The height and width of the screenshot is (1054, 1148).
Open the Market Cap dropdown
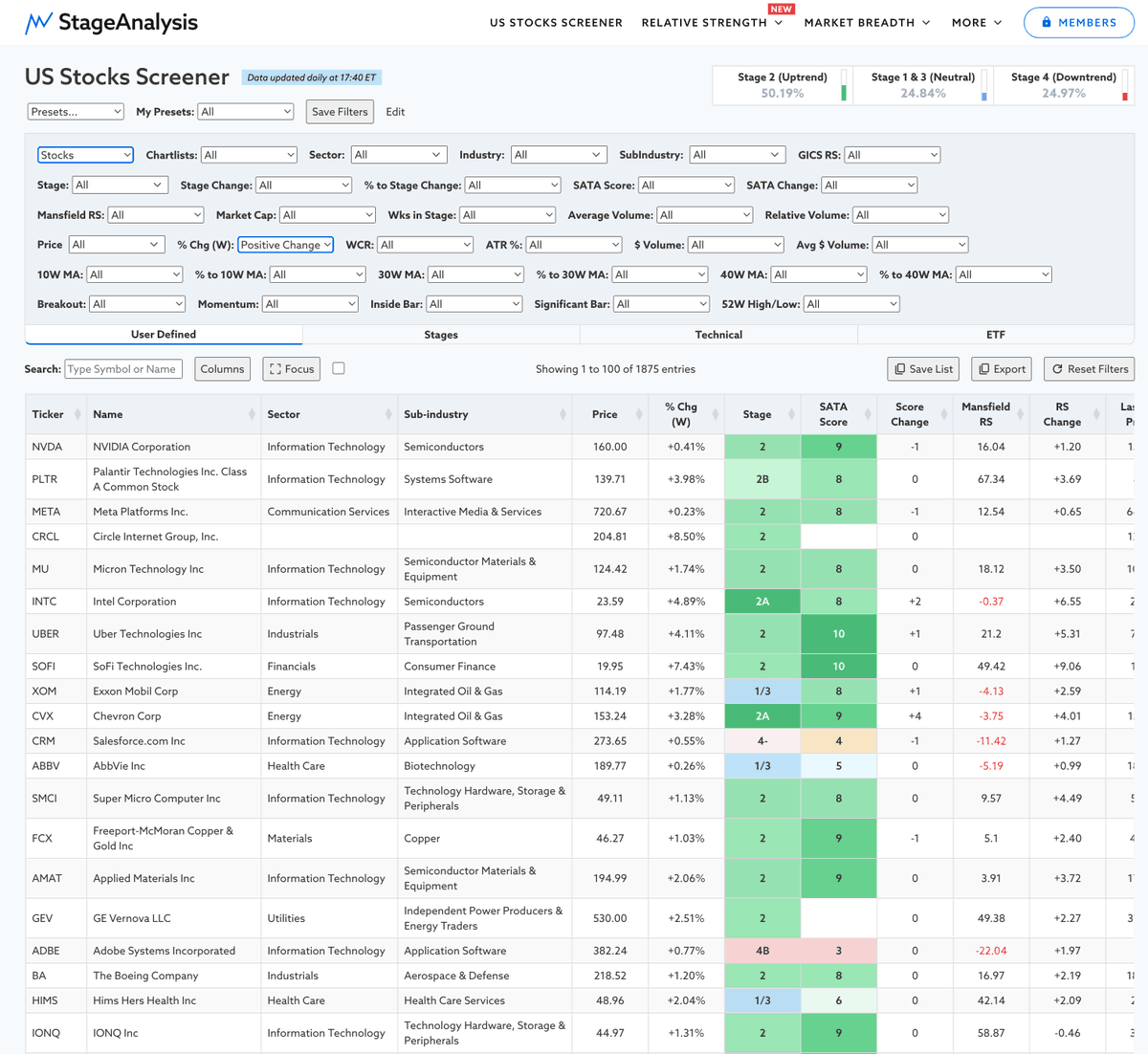327,215
